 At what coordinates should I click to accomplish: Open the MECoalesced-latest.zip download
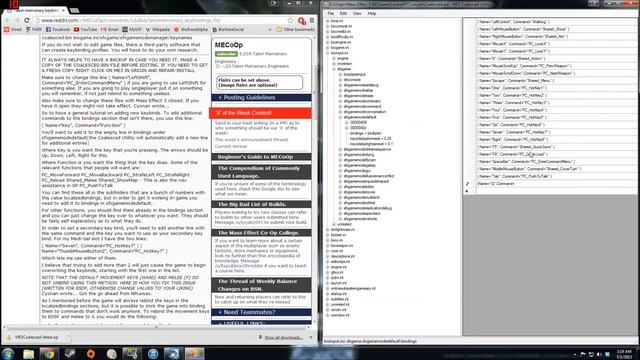[x=36, y=337]
